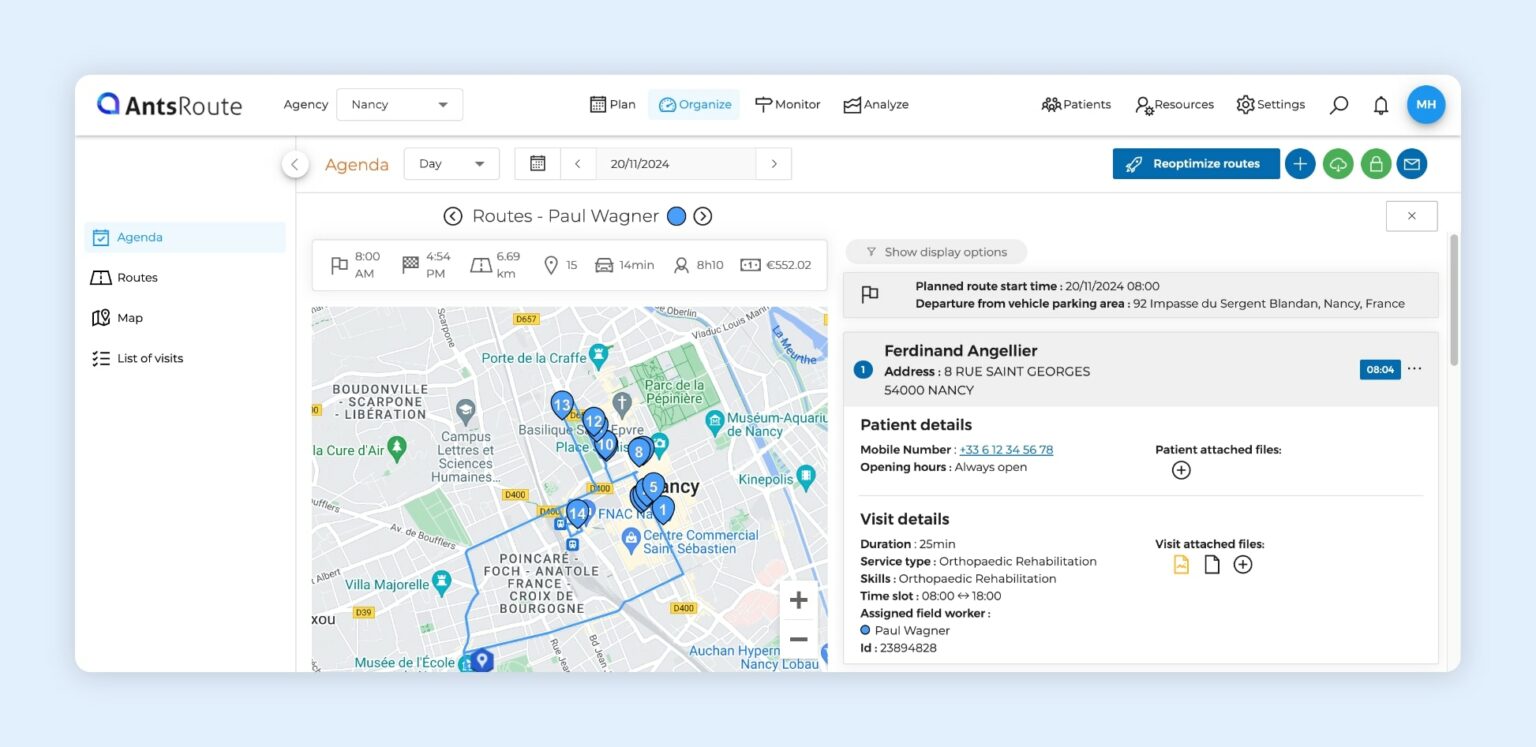Open the Day view dropdown
The height and width of the screenshot is (747, 1536).
451,163
